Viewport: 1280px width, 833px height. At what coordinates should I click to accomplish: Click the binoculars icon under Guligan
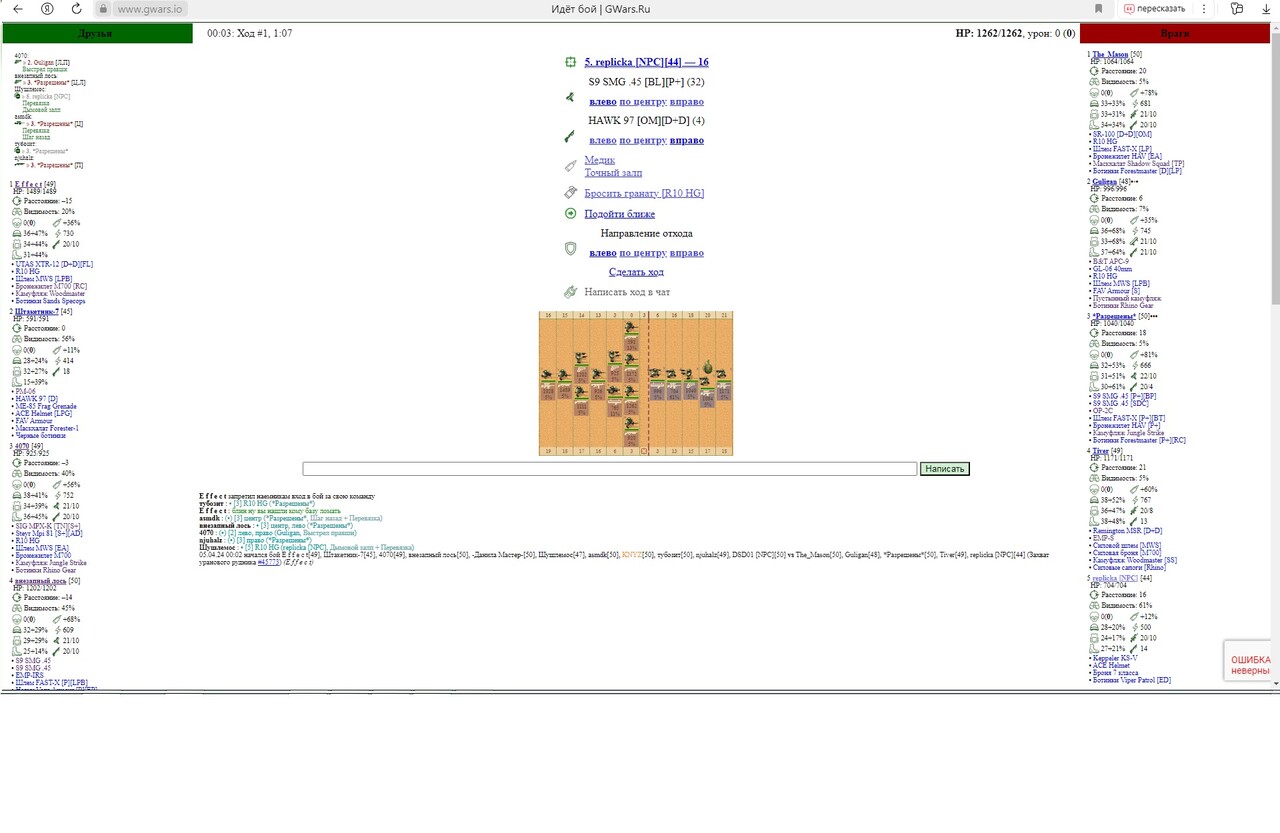pos(1095,209)
